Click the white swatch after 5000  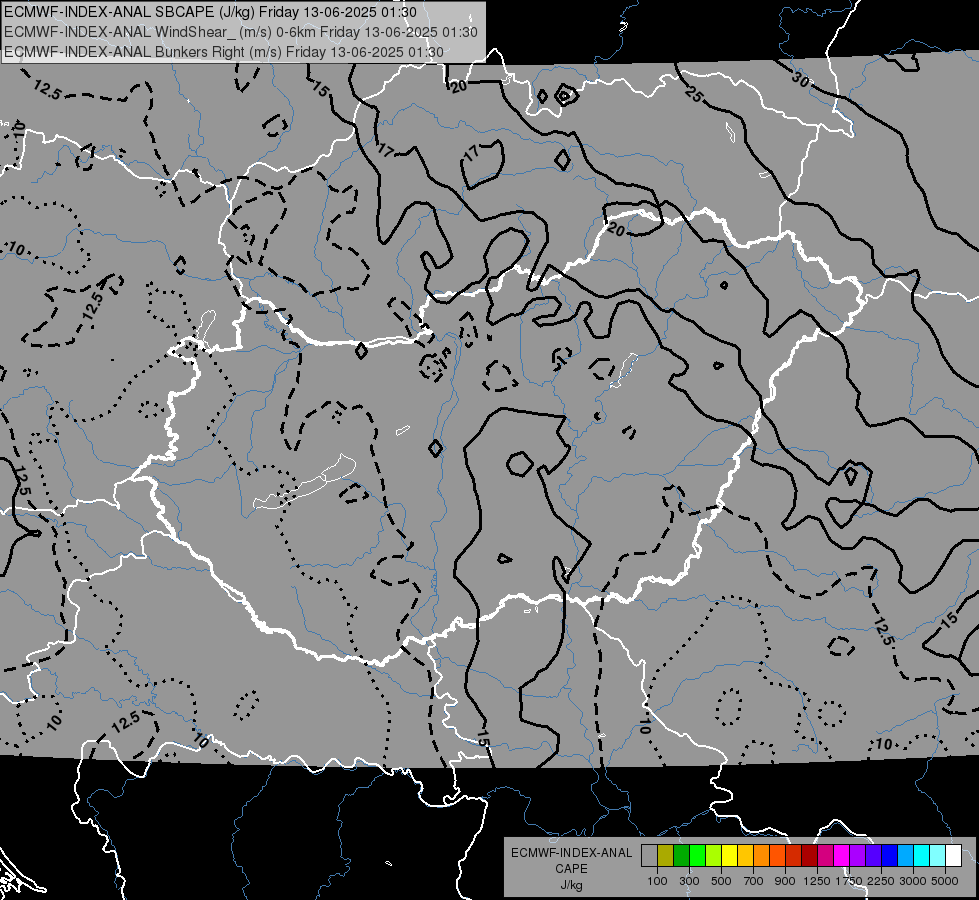point(953,856)
